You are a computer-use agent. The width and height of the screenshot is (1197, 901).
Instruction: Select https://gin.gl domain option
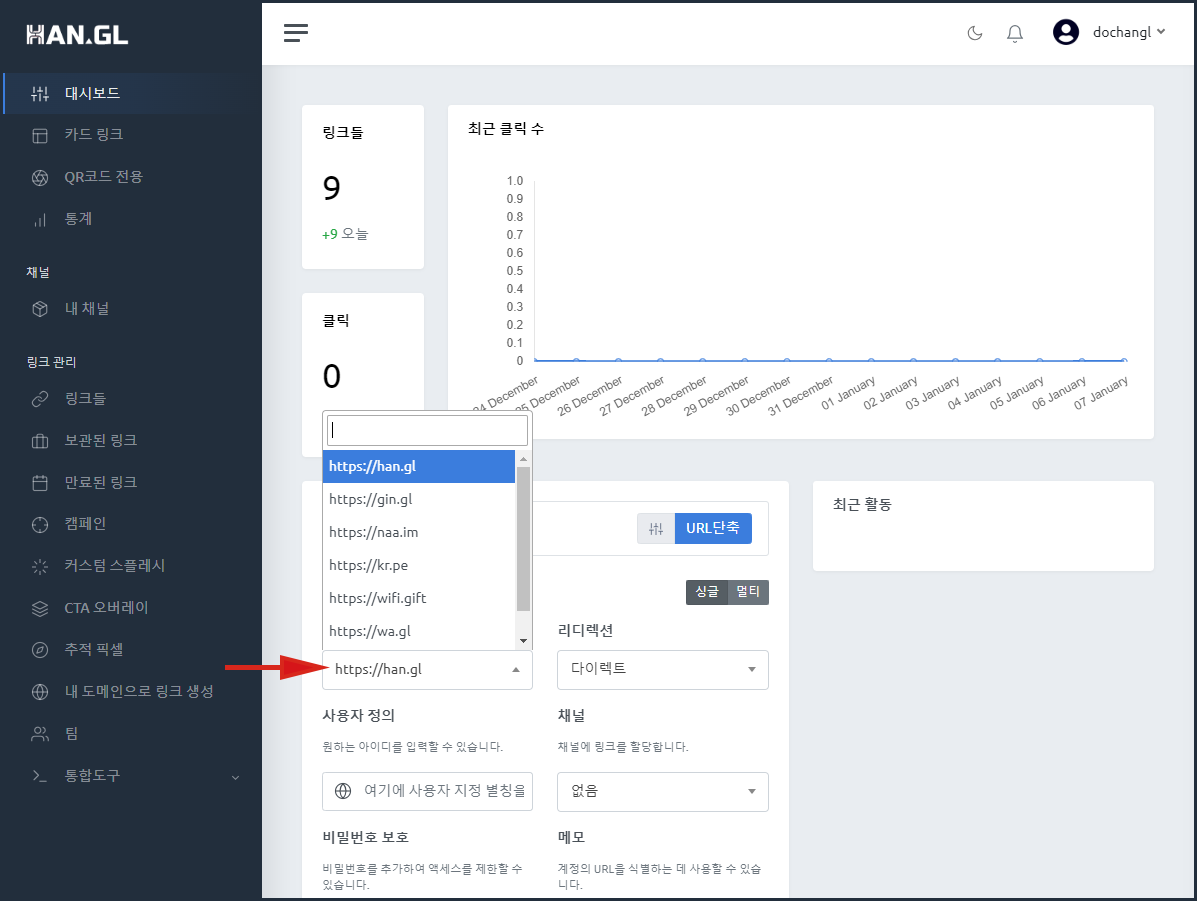coord(418,499)
